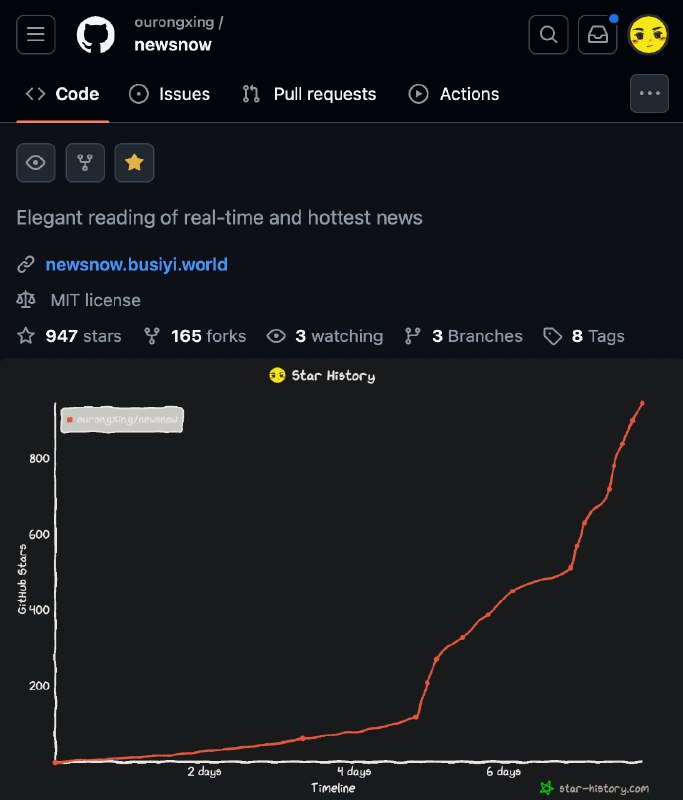Viewport: 683px width, 800px height.
Task: Open the notifications inbox icon
Action: click(597, 35)
